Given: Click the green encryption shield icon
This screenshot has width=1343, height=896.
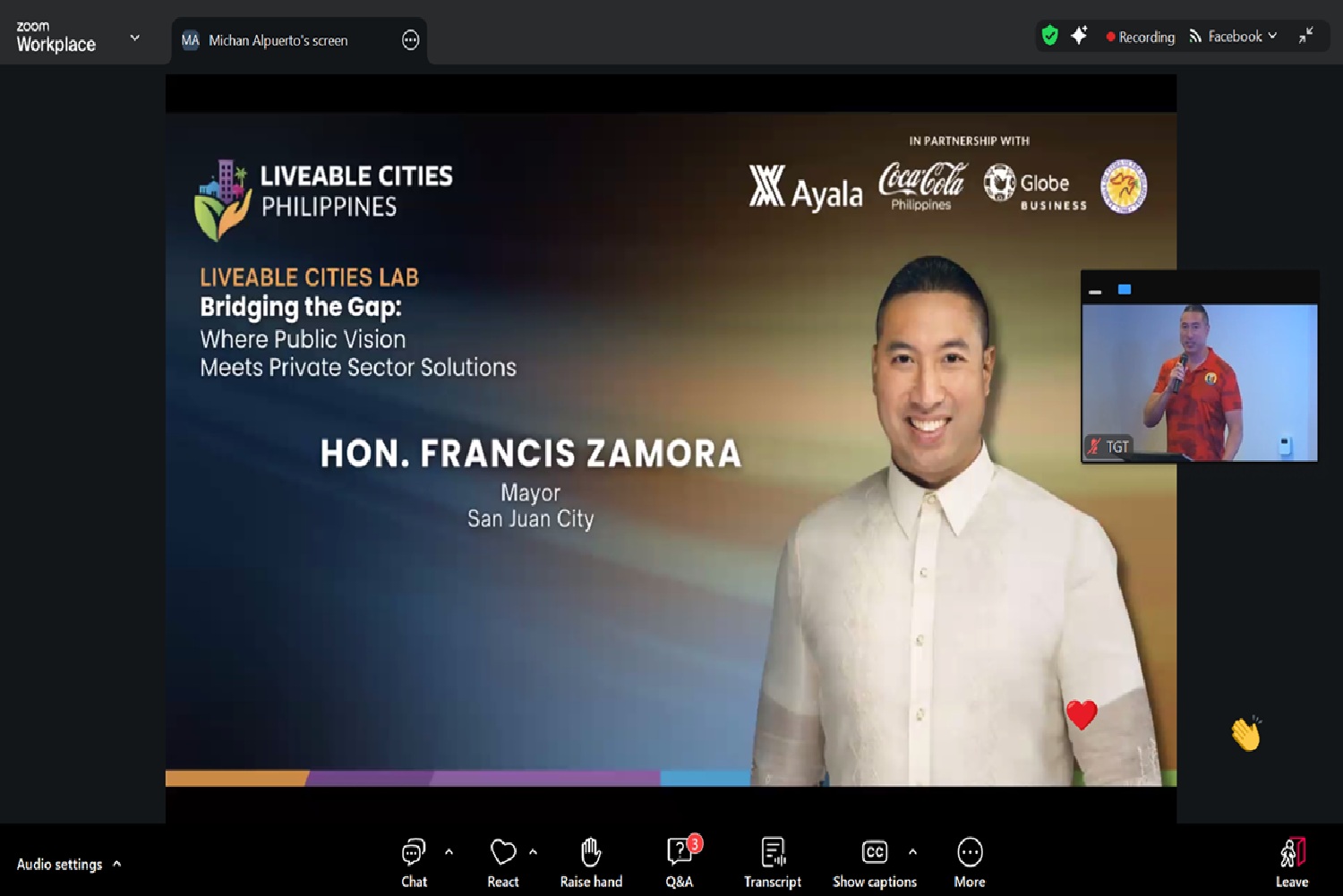Looking at the screenshot, I should click(1050, 36).
